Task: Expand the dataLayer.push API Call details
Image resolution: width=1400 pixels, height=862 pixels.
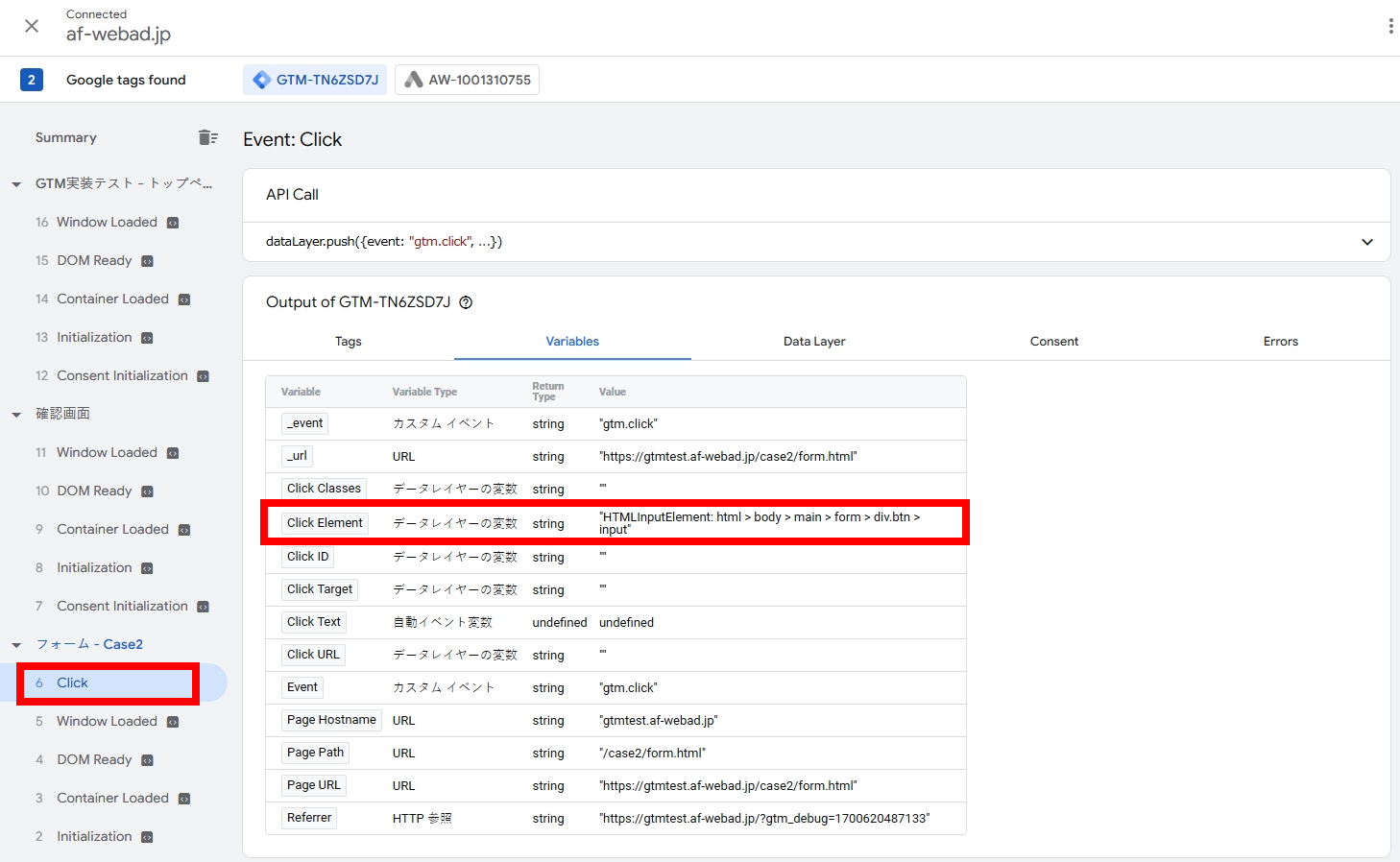Action: [1366, 242]
